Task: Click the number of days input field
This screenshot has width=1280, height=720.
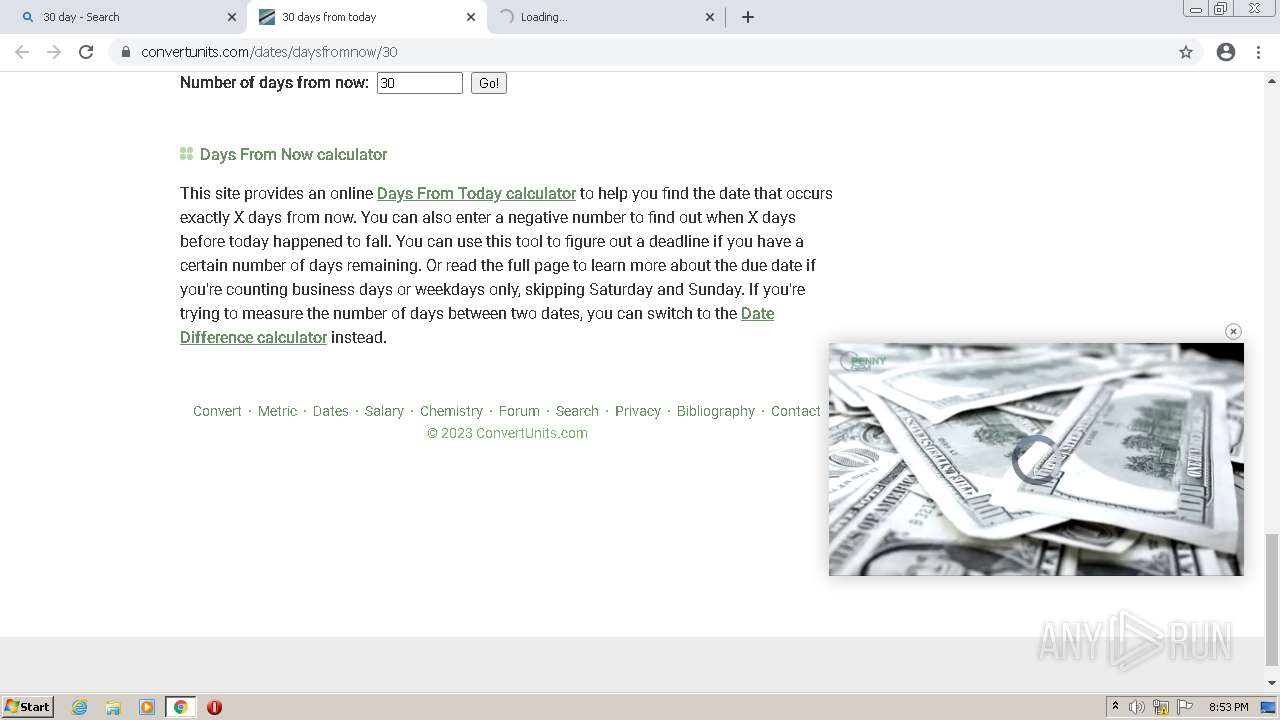Action: click(420, 83)
